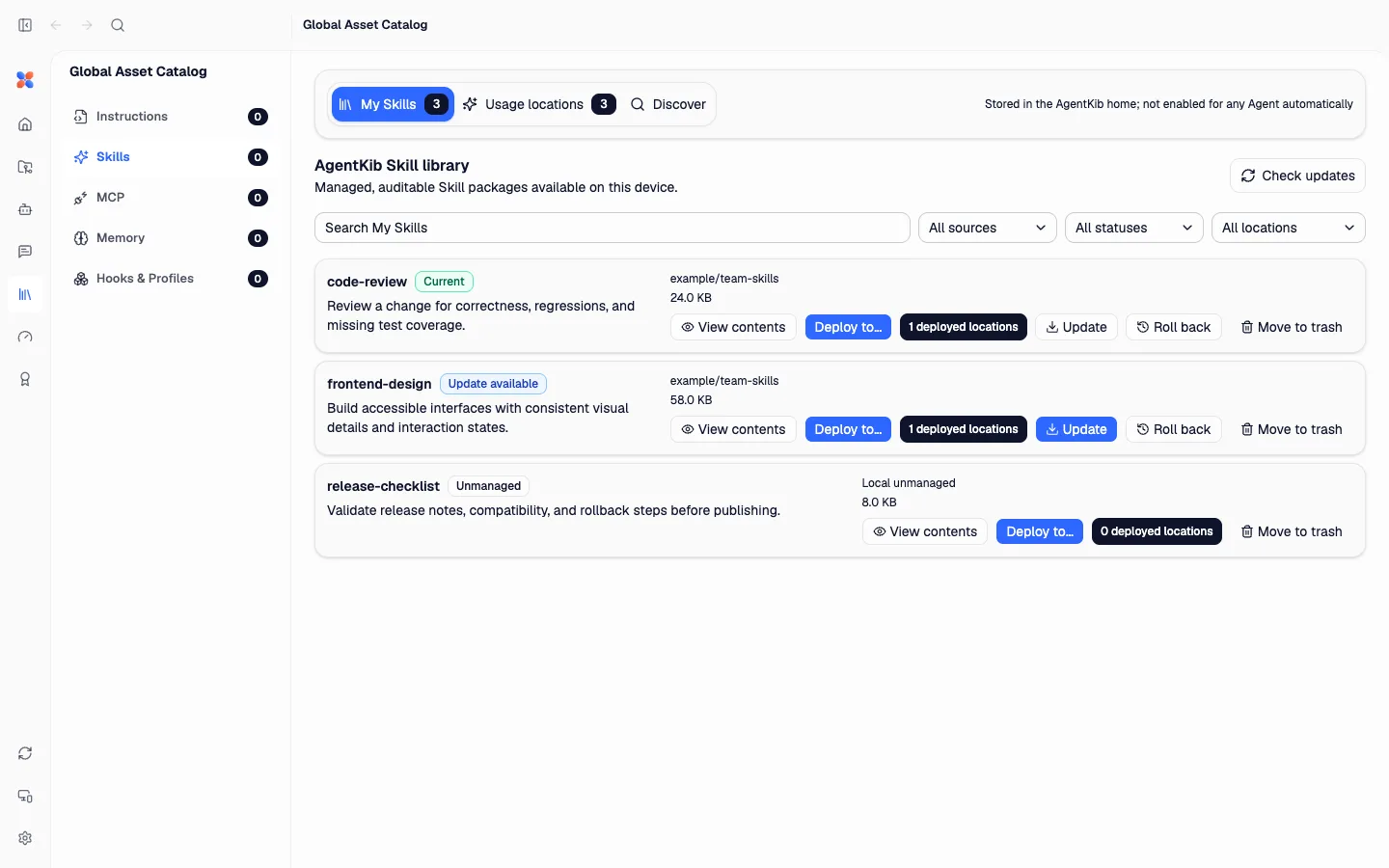Show deployed locations for release-checklist
1389x868 pixels.
[x=1157, y=531]
